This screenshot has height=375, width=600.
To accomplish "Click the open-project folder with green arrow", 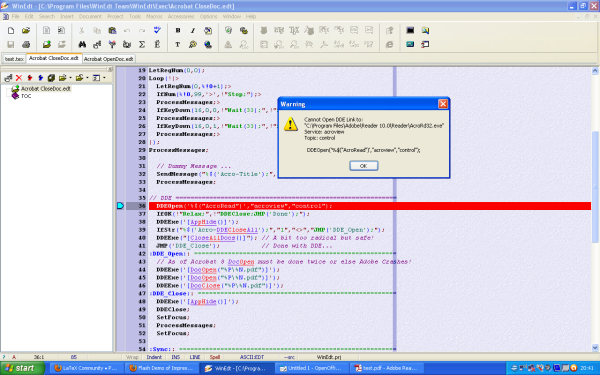I will (x=47, y=44).
